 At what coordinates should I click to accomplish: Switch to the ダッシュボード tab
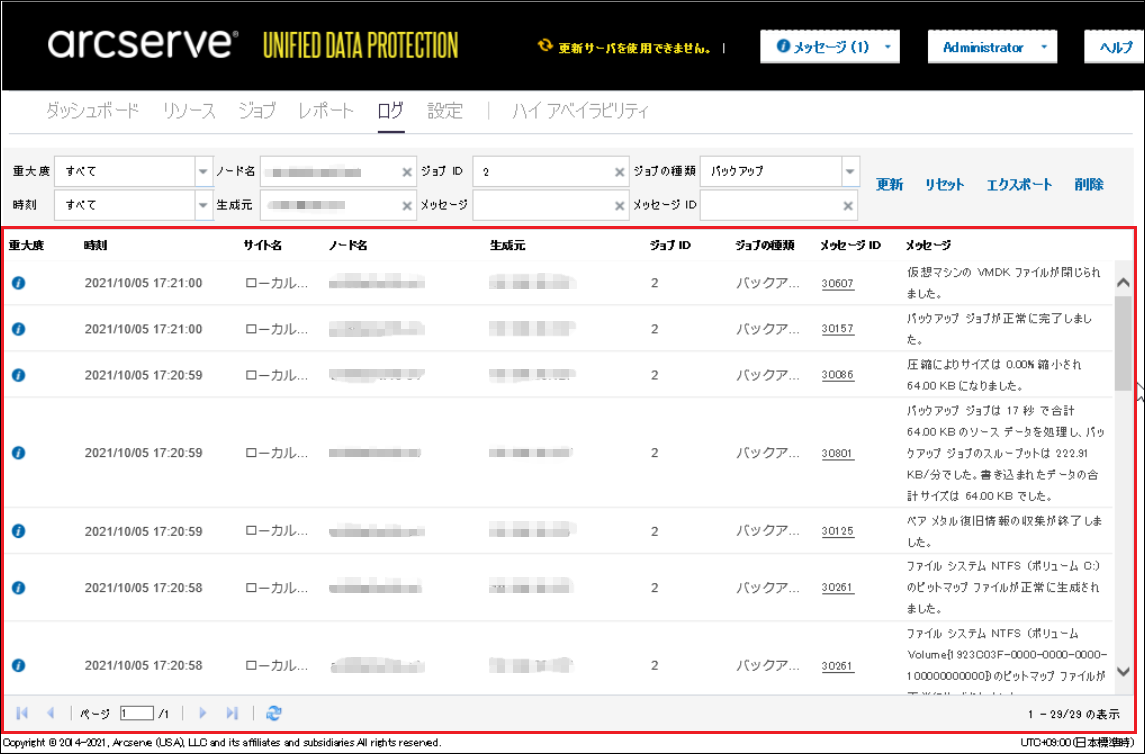click(x=92, y=111)
